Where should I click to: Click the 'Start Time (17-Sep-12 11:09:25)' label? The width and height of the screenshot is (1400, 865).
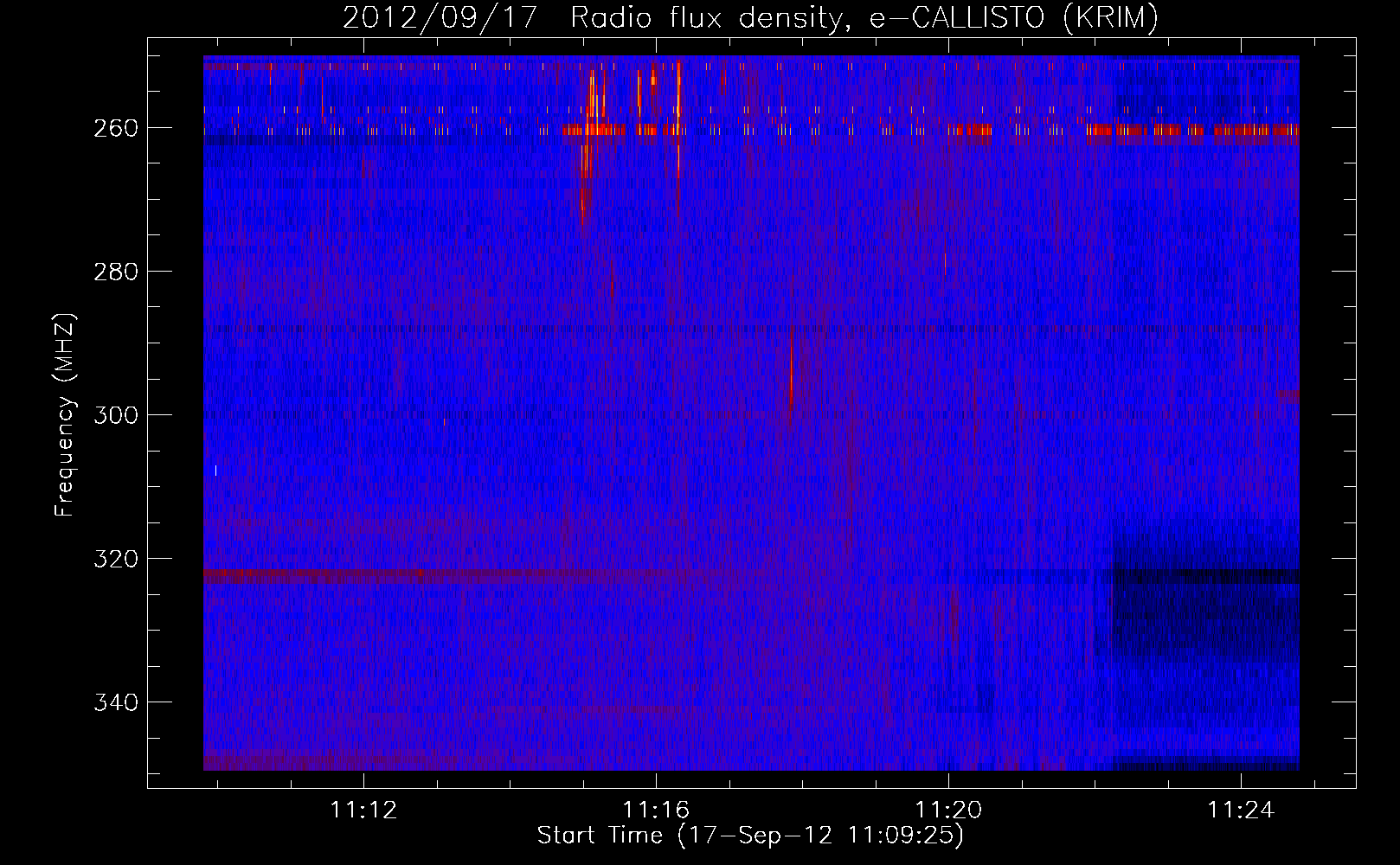750,836
